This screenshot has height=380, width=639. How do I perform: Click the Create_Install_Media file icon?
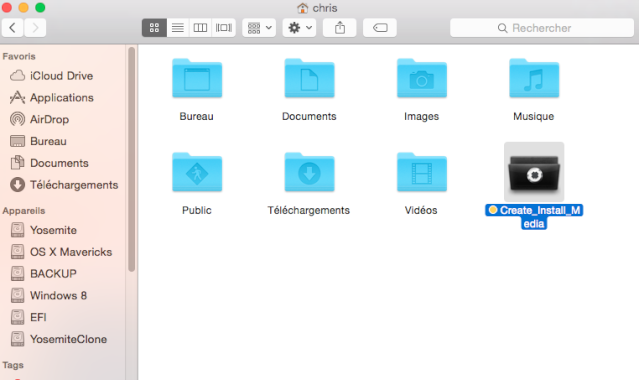point(534,172)
